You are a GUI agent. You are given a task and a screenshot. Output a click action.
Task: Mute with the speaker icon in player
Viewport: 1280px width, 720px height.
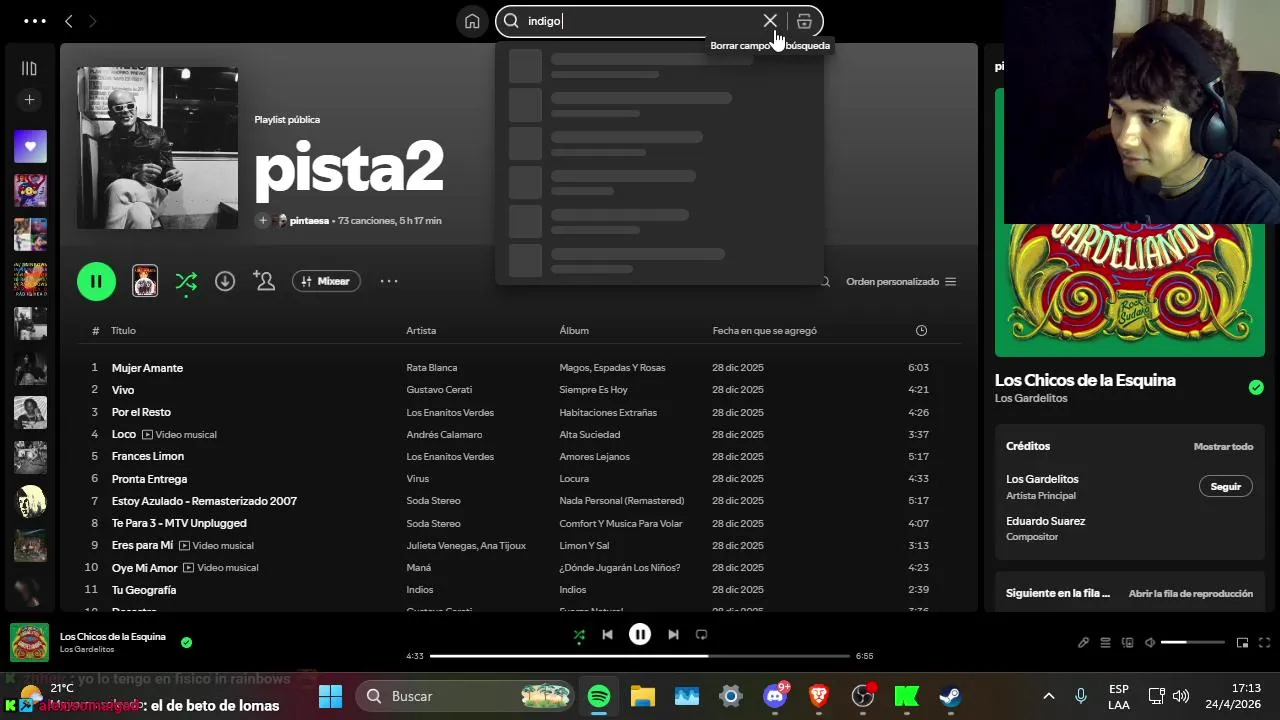coord(1150,643)
